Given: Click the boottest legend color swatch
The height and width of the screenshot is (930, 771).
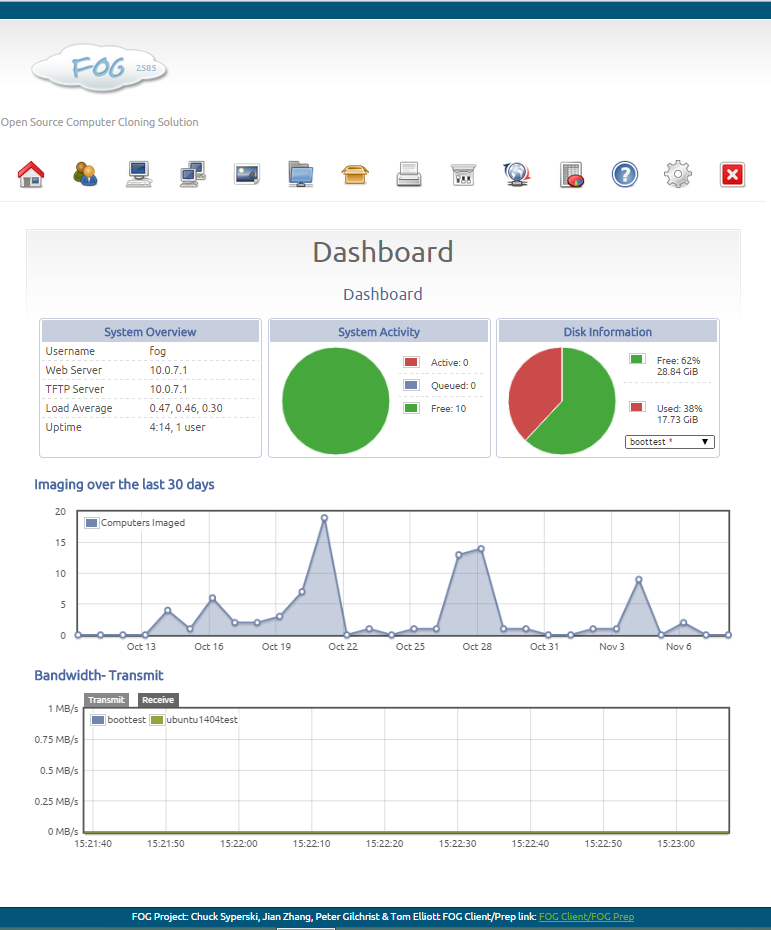Looking at the screenshot, I should (98, 720).
